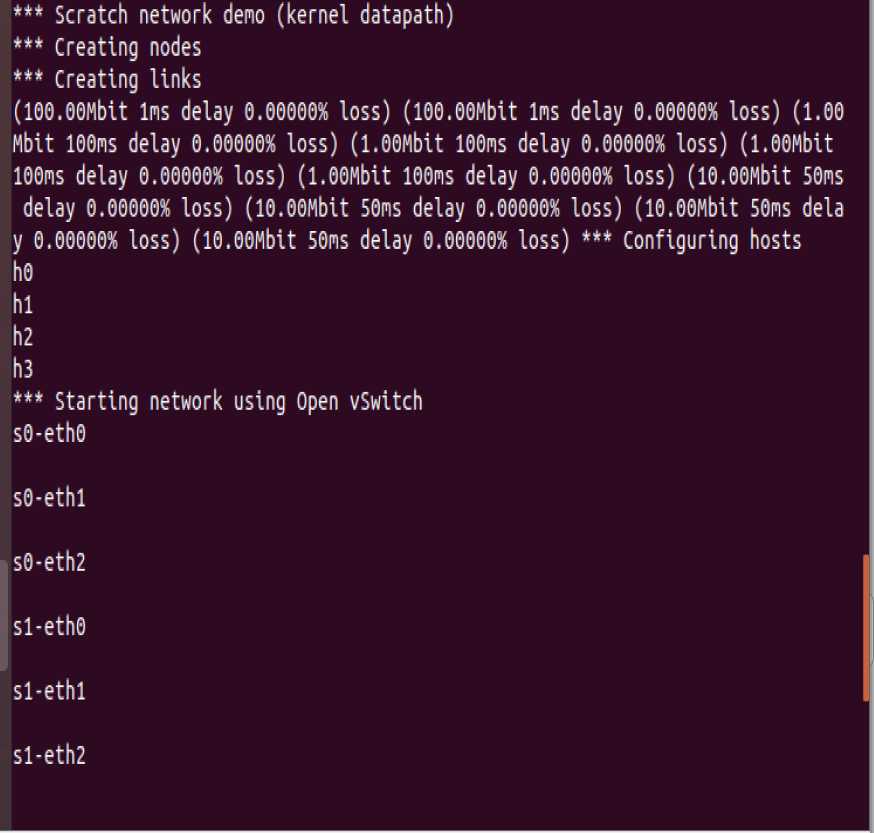Screen dimensions: 874x833
Task: Click the '*** Creating links' line
Action: point(107,79)
